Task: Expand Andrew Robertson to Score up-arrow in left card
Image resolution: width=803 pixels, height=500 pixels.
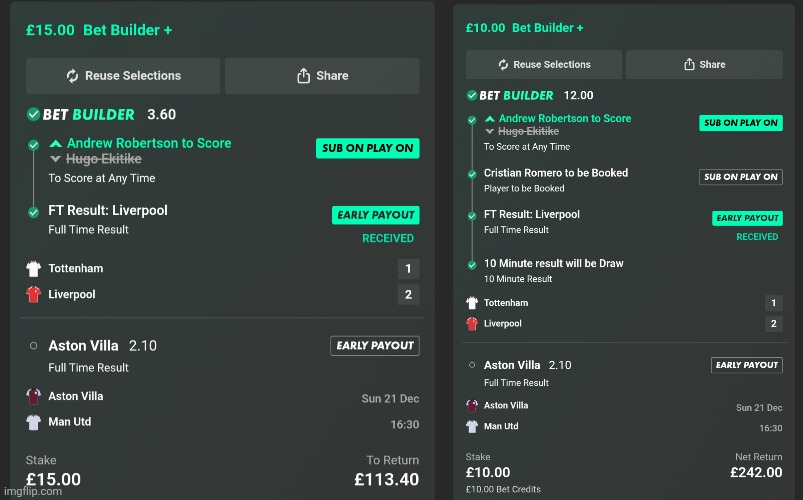Action: 56,143
